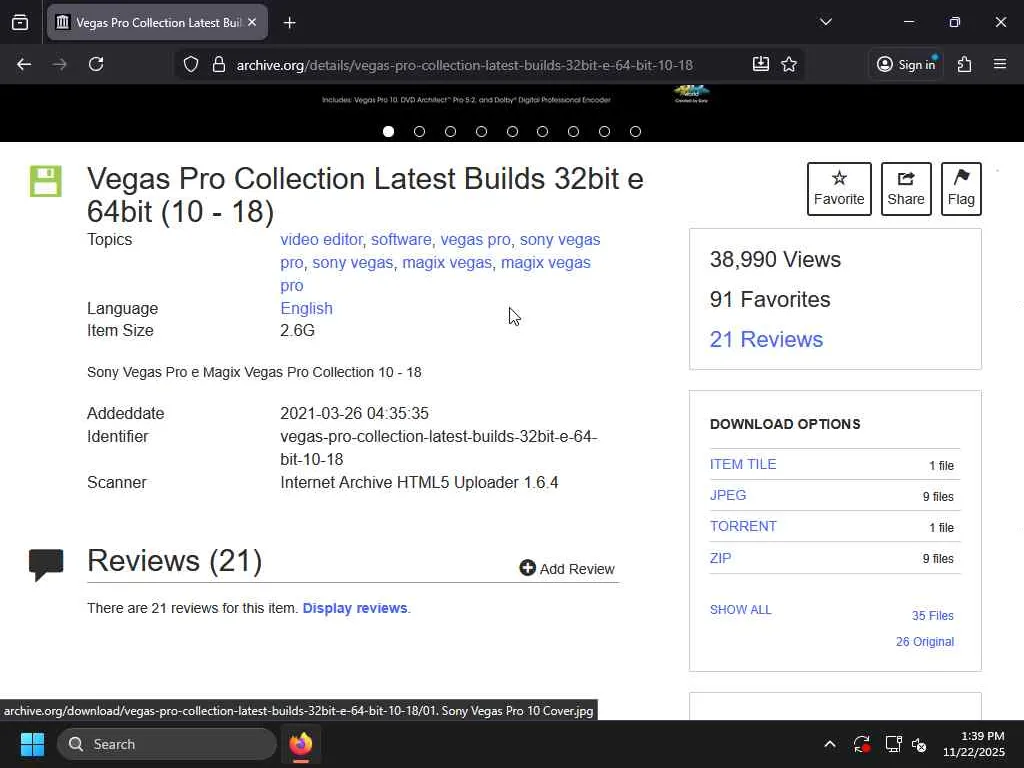Reload the current page
The height and width of the screenshot is (768, 1024).
click(96, 64)
